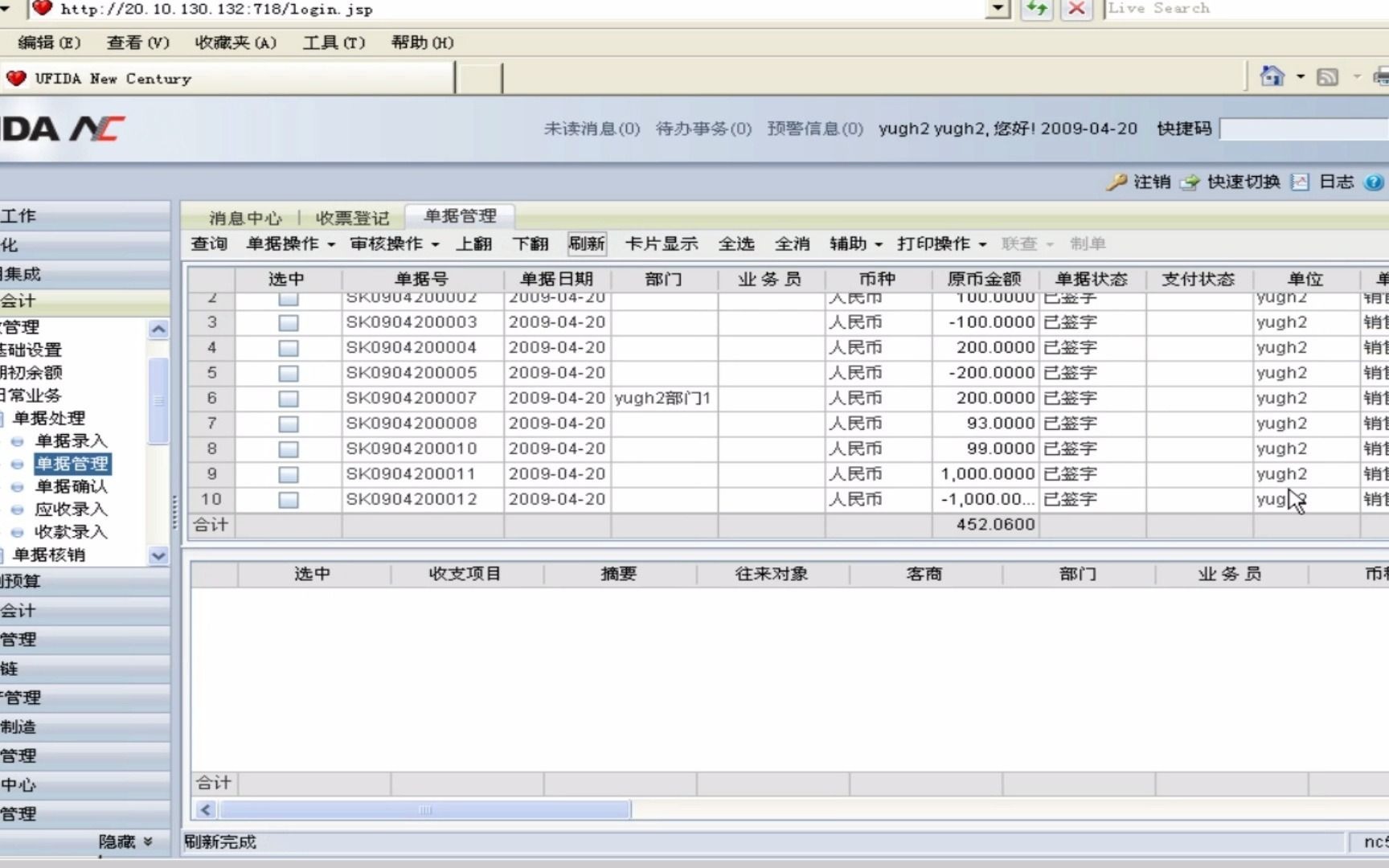Switch to the 消息中心 tab
The height and width of the screenshot is (868, 1389).
[x=245, y=218]
